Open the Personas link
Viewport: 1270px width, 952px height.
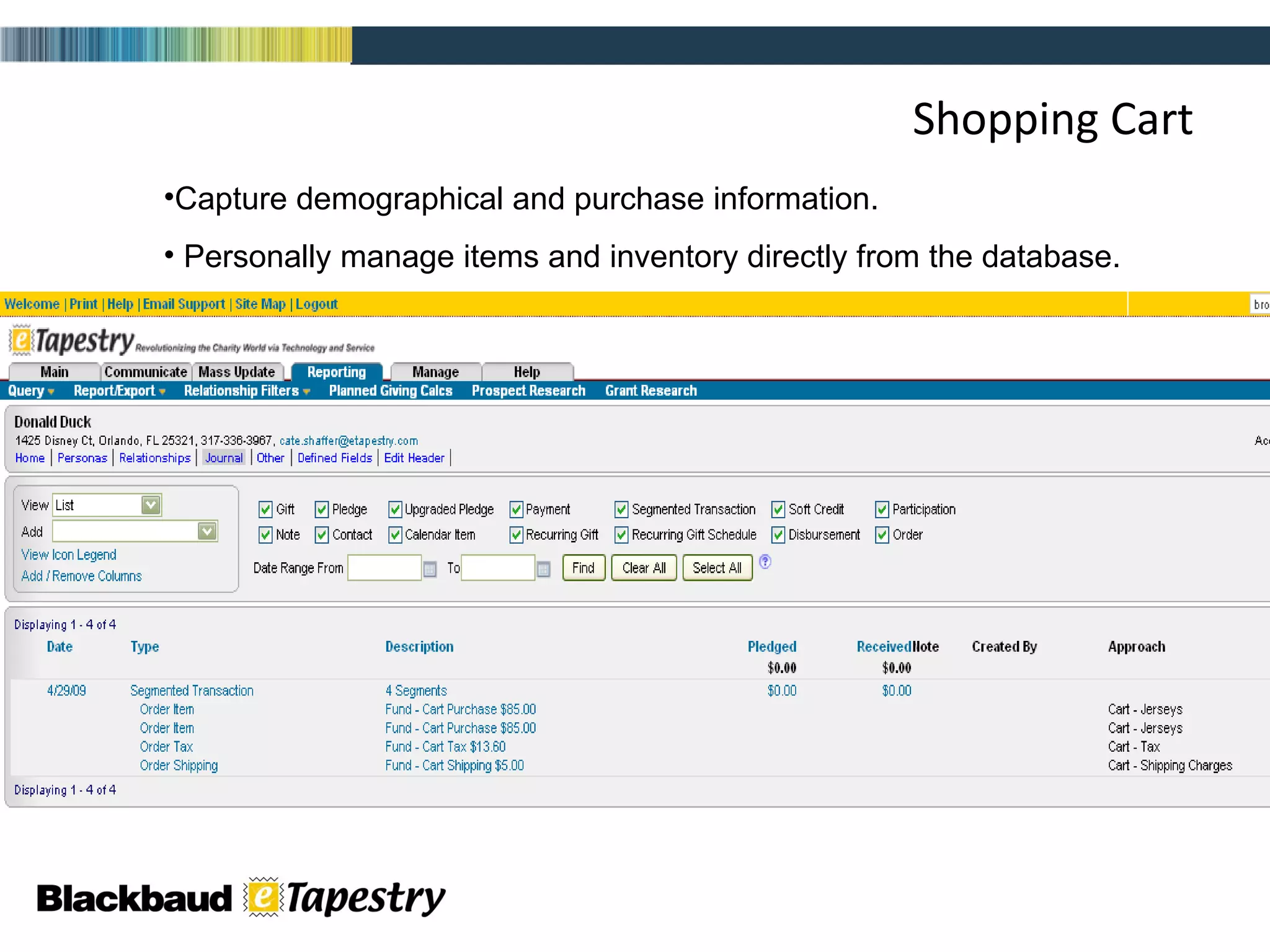[82, 458]
